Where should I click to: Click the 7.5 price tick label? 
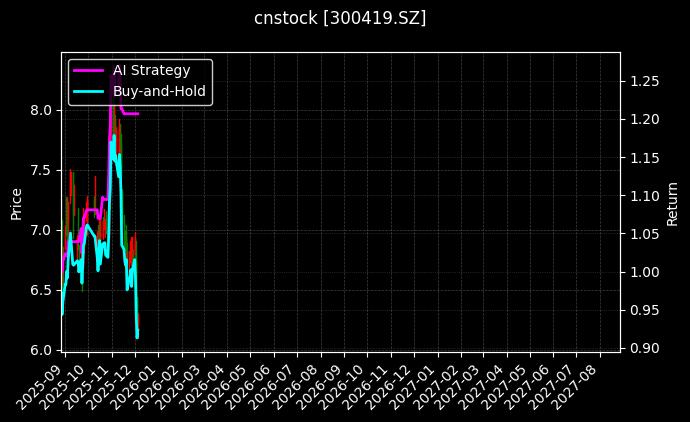pyautogui.click(x=41, y=170)
